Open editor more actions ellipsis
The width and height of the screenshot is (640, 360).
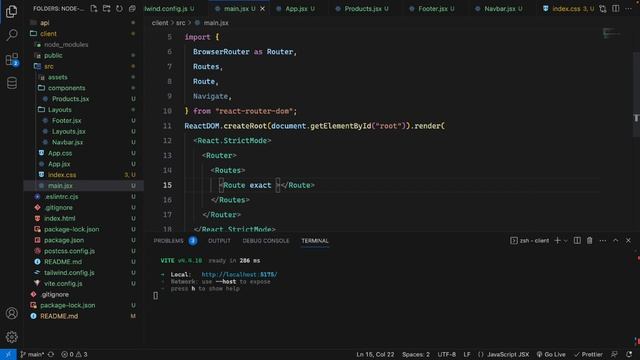628,9
